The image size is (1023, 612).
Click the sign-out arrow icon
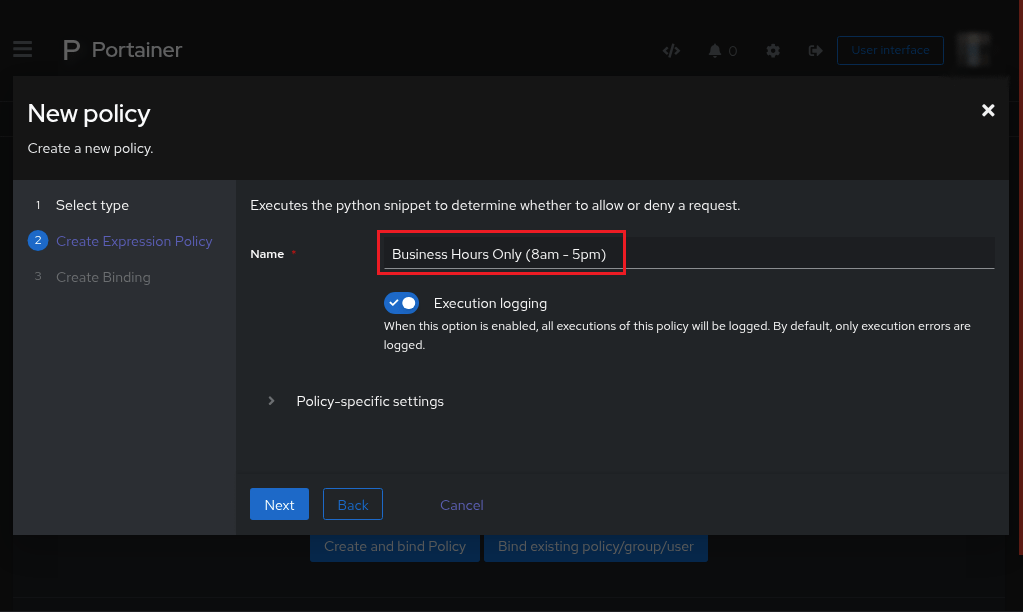pos(815,51)
